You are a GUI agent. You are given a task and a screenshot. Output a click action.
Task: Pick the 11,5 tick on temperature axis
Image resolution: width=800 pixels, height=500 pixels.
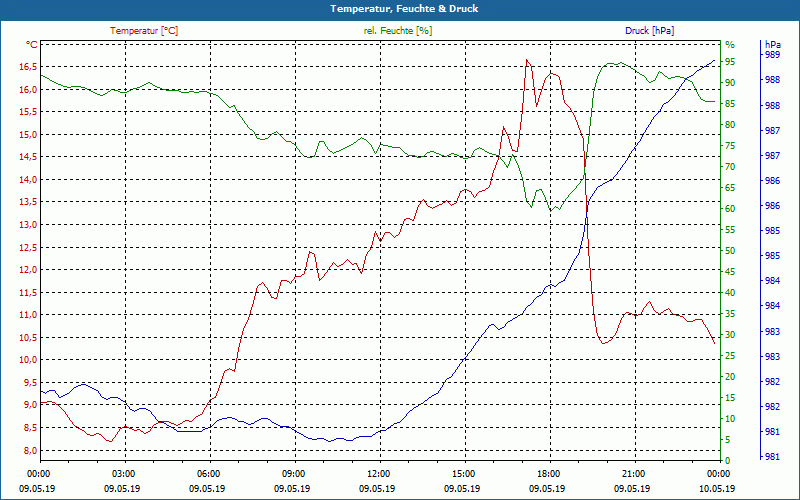point(28,292)
